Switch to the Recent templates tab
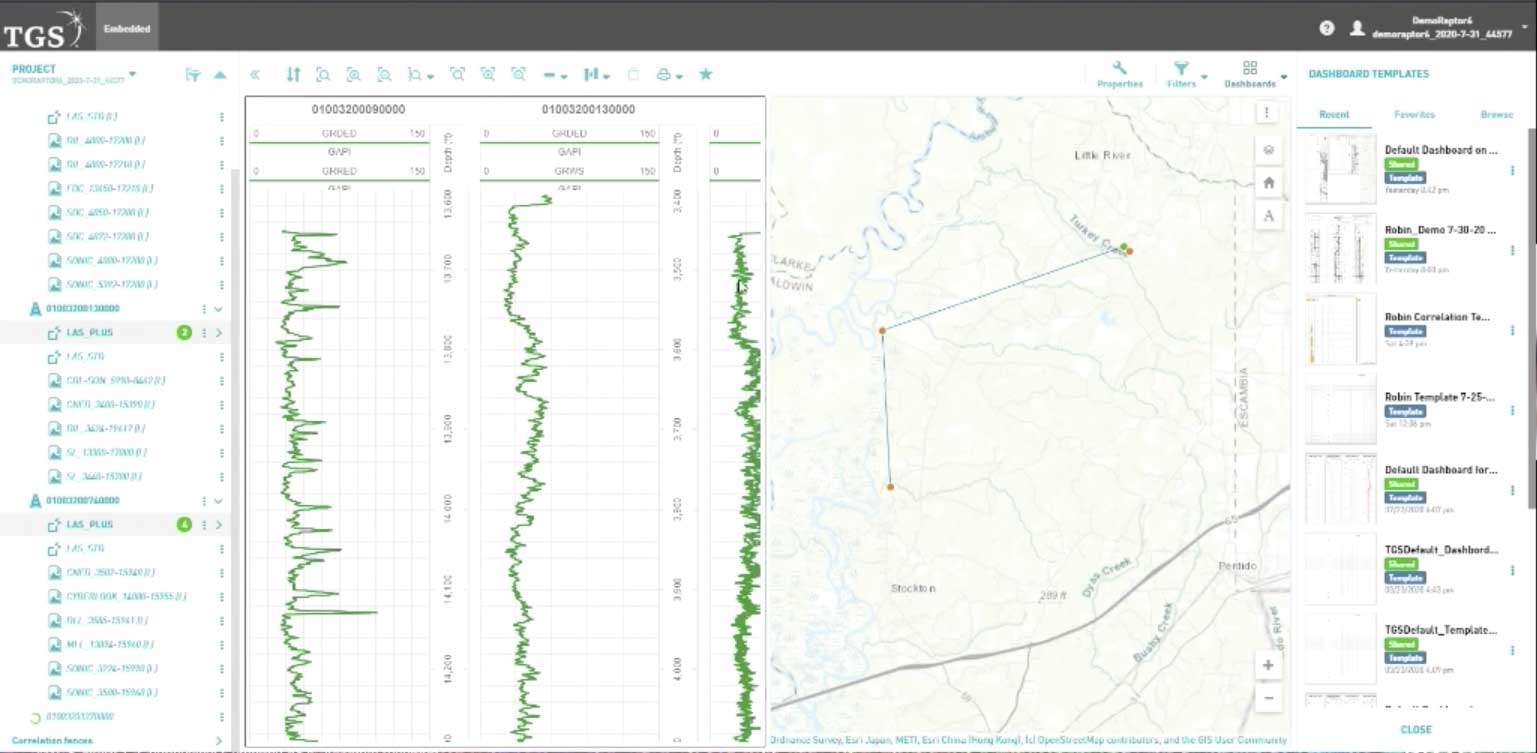This screenshot has height=753, width=1537. [1333, 115]
